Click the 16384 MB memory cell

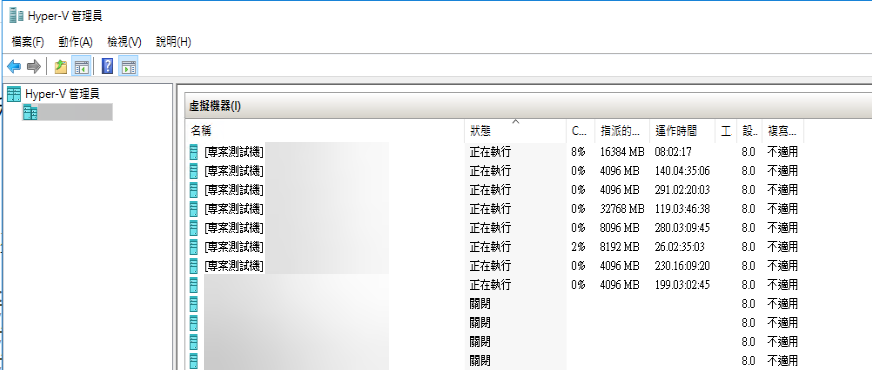(622, 151)
